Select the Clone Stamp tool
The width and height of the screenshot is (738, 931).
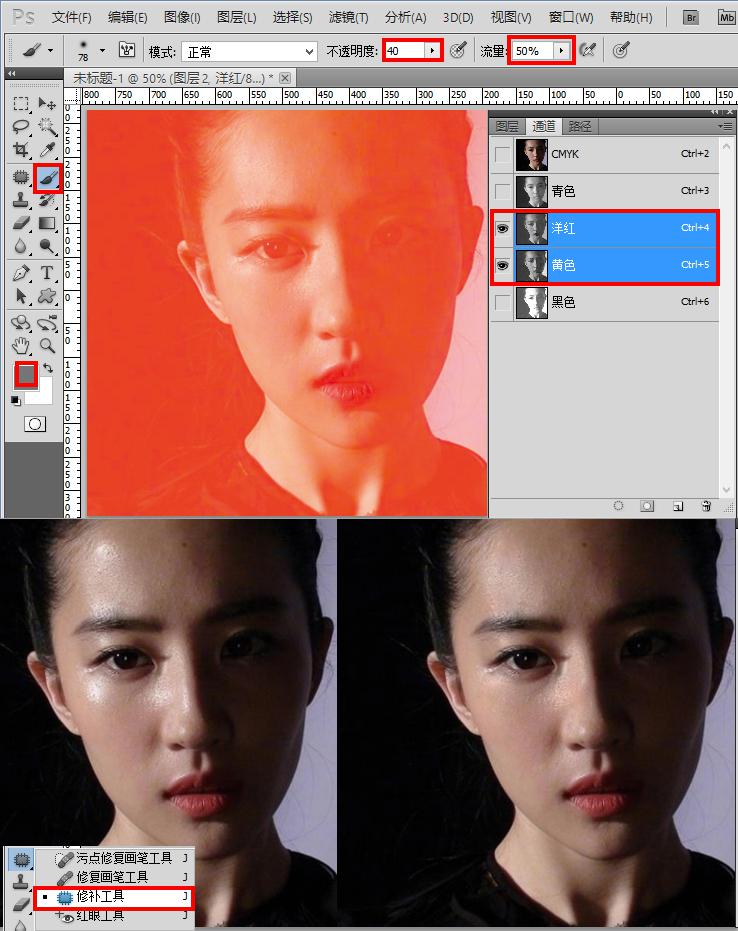click(x=21, y=200)
